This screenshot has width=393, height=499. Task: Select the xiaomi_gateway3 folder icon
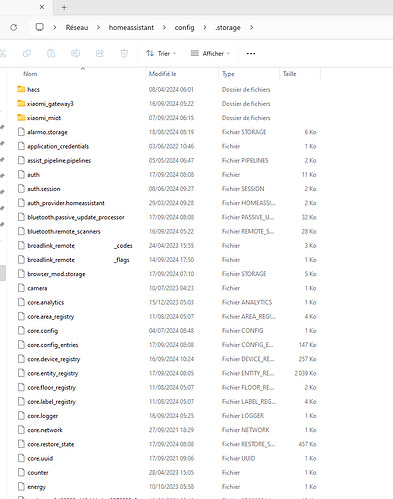click(x=21, y=103)
